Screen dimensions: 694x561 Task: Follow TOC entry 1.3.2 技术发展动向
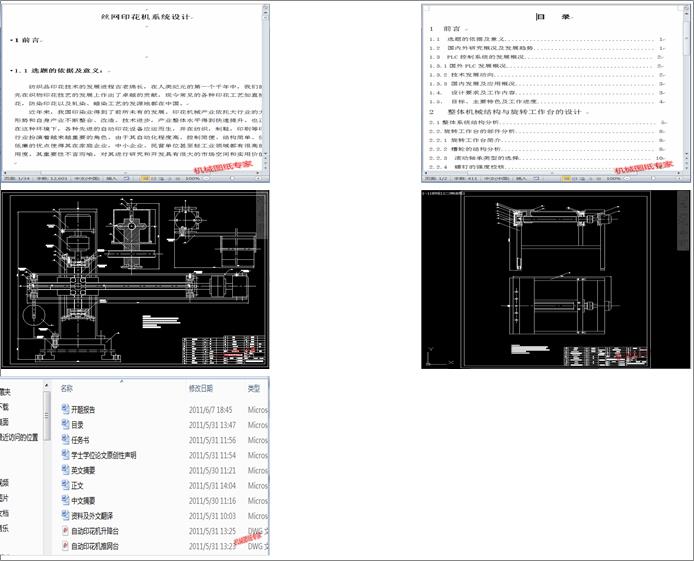click(547, 74)
